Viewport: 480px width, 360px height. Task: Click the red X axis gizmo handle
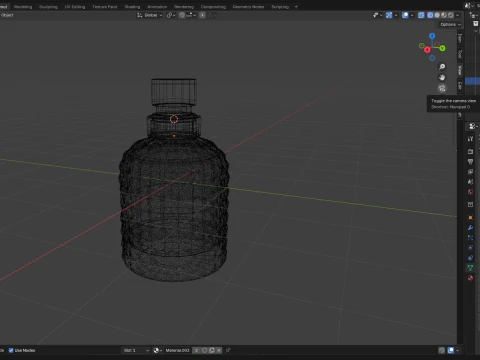[427, 50]
